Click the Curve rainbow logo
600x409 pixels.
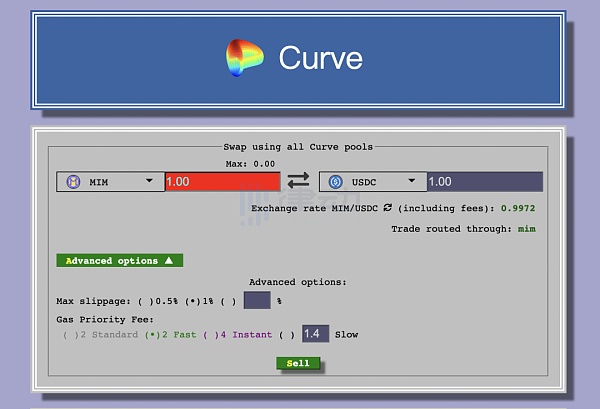click(x=244, y=58)
